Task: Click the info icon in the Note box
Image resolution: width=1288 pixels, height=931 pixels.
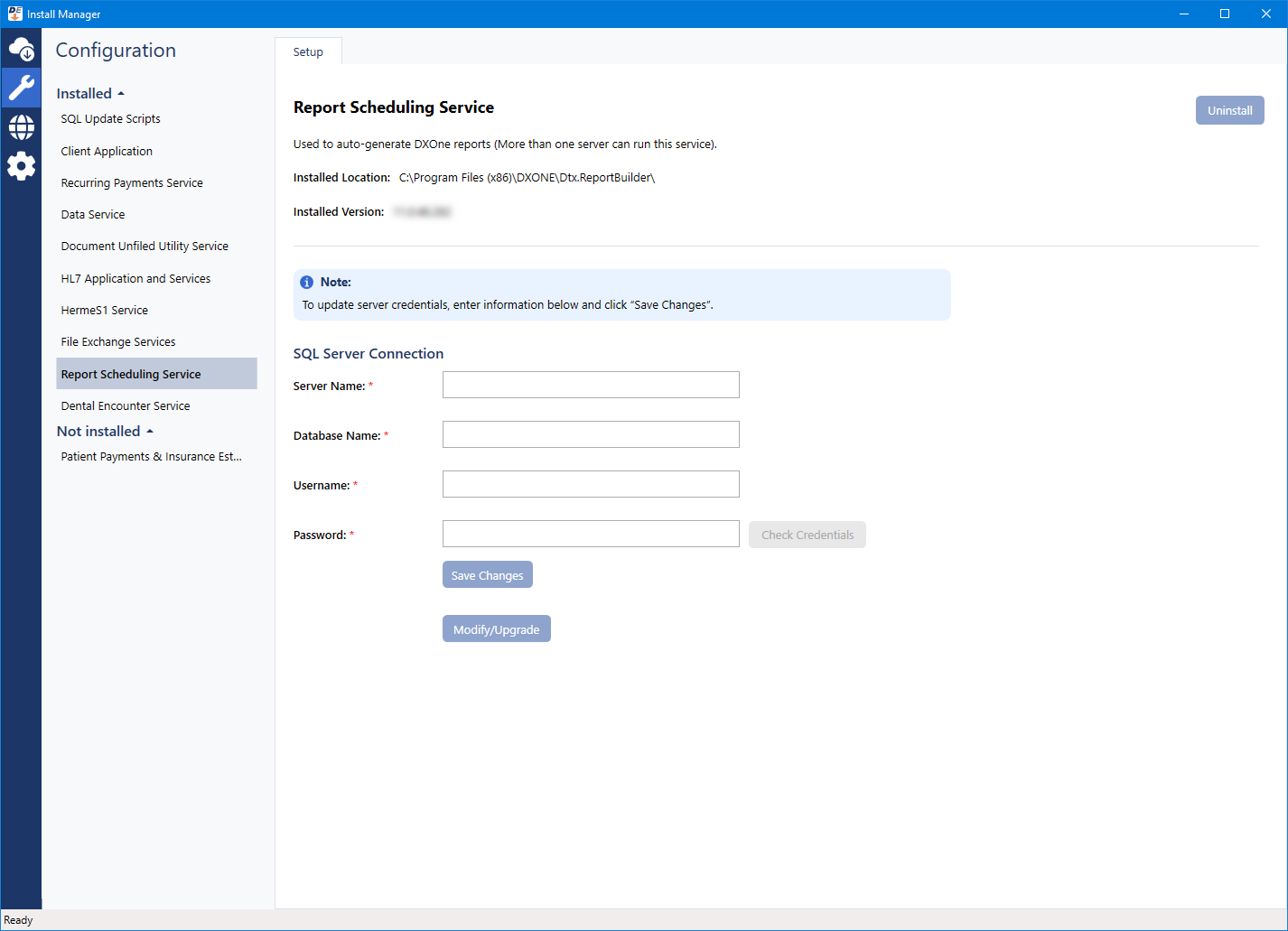Action: pos(307,282)
